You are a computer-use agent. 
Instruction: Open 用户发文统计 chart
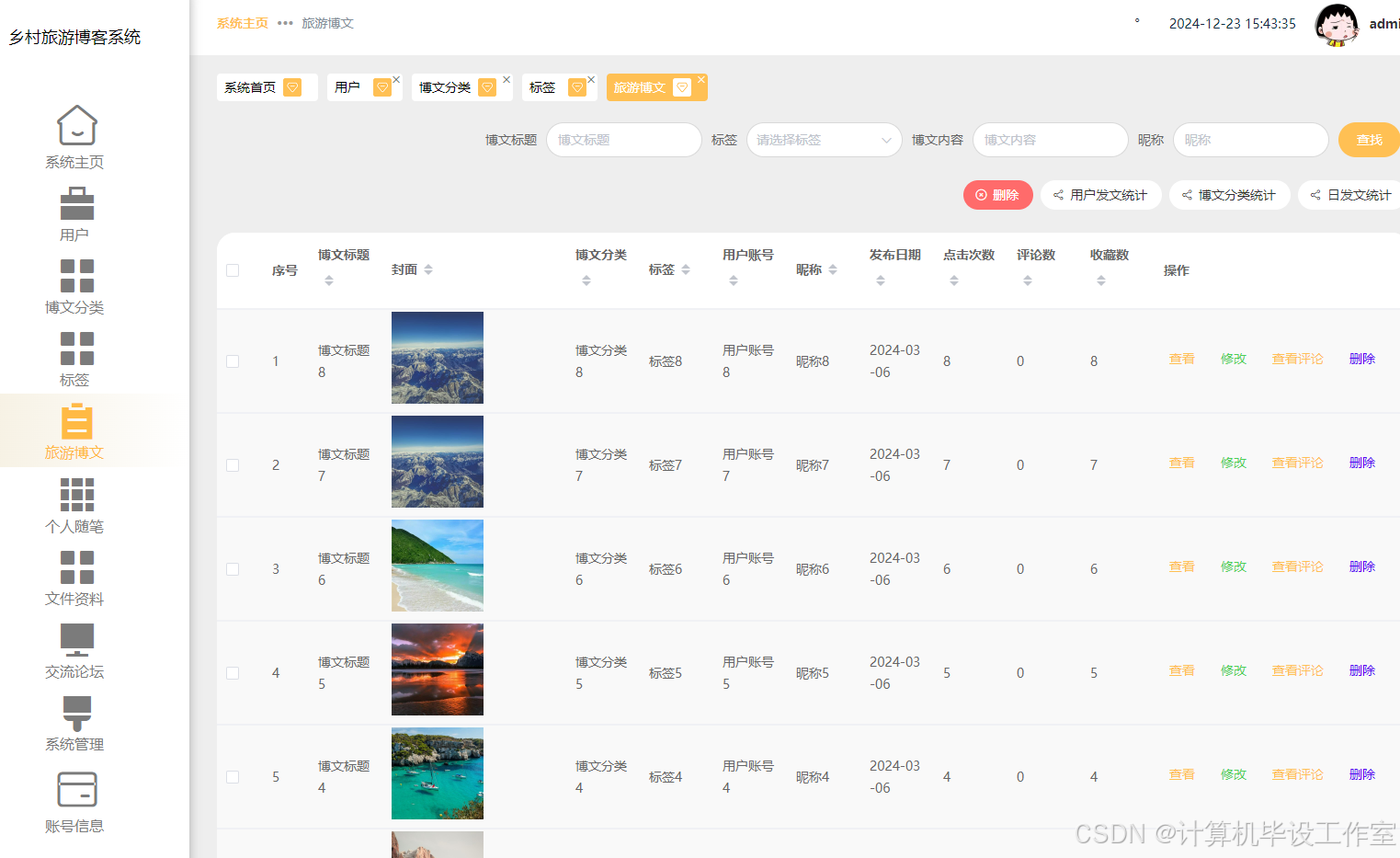point(1101,195)
